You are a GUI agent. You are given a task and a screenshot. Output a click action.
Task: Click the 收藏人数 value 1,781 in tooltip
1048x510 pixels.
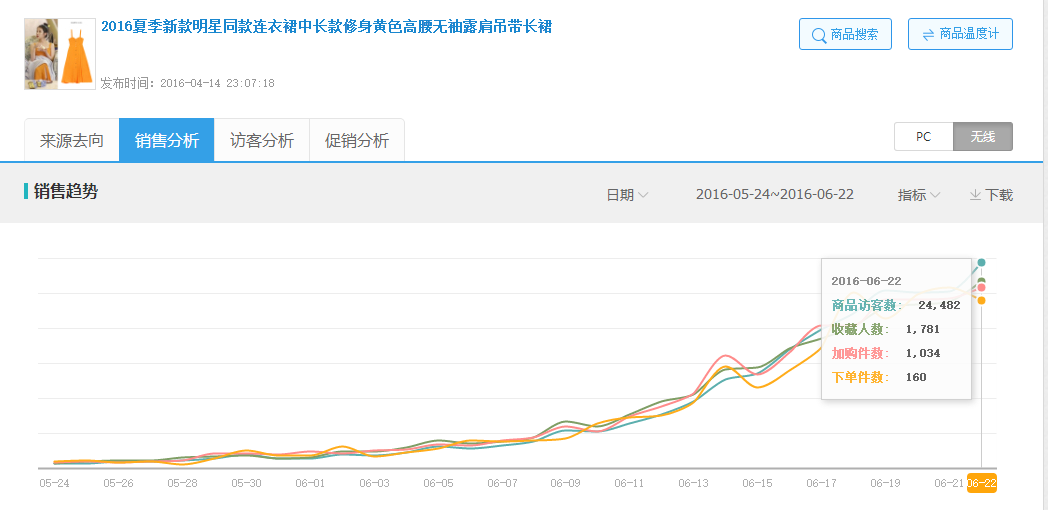click(923, 330)
